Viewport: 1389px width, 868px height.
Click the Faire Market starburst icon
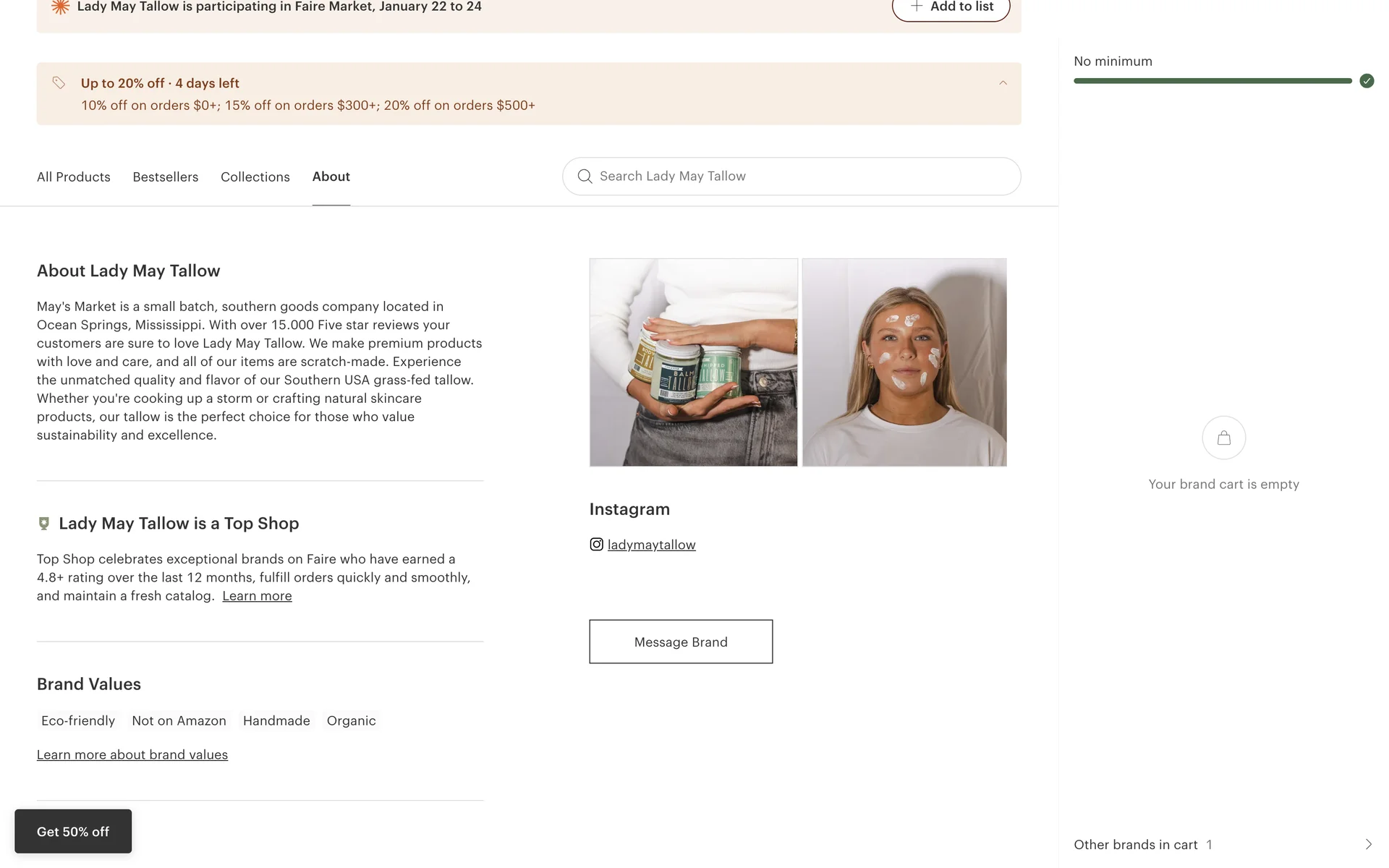(61, 7)
